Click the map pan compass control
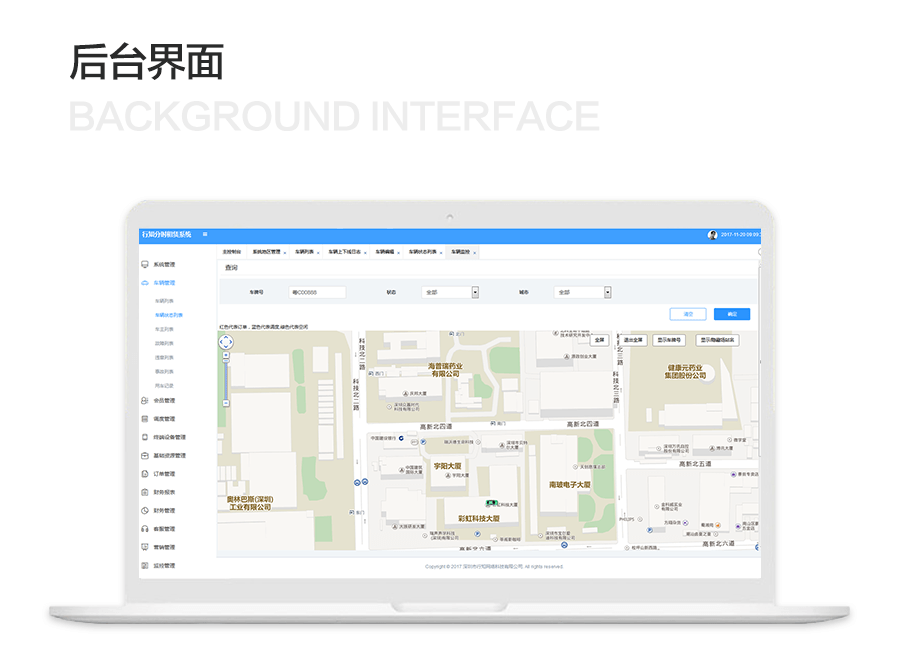The width and height of the screenshot is (900, 660). click(226, 342)
